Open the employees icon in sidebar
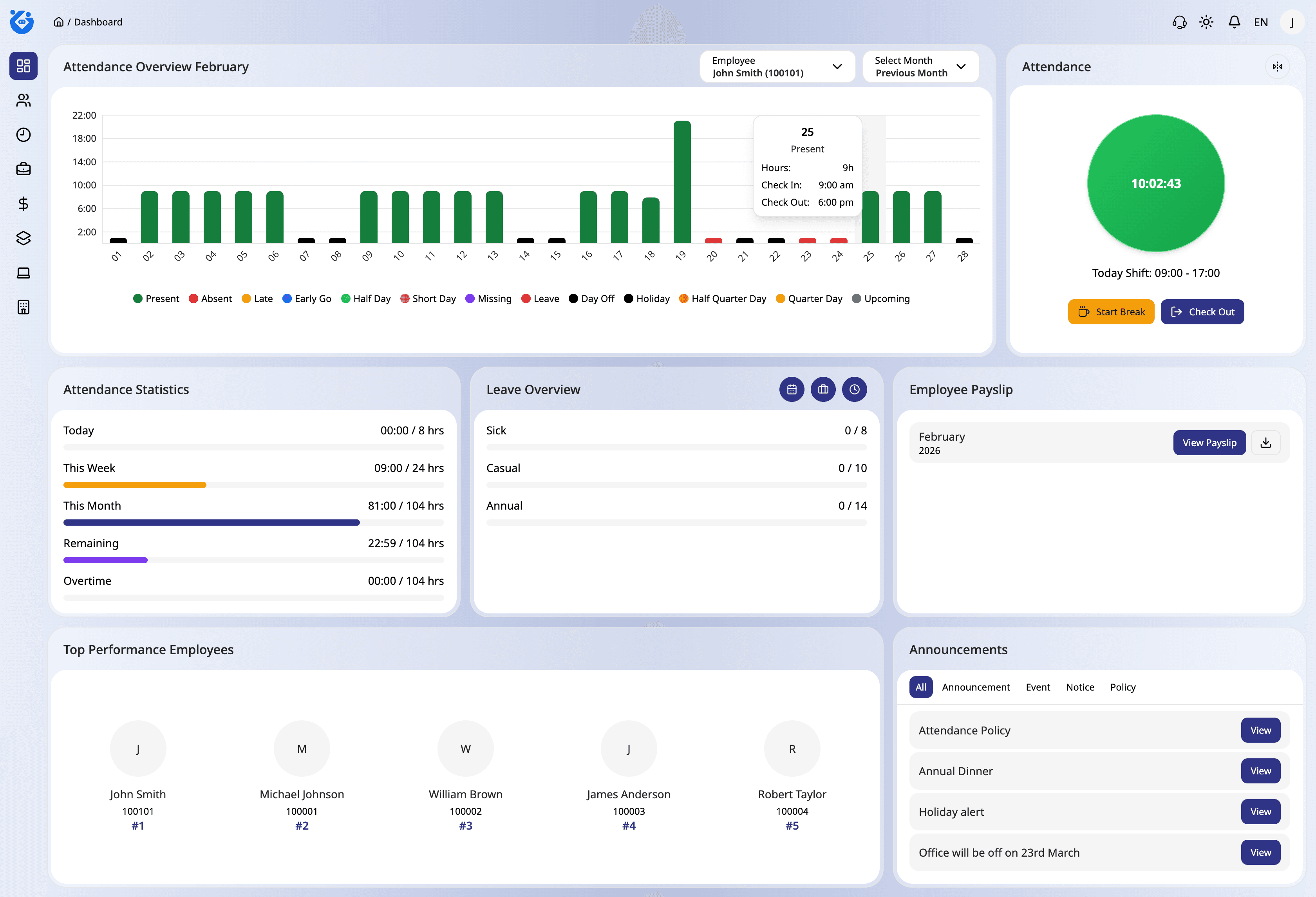 coord(23,100)
